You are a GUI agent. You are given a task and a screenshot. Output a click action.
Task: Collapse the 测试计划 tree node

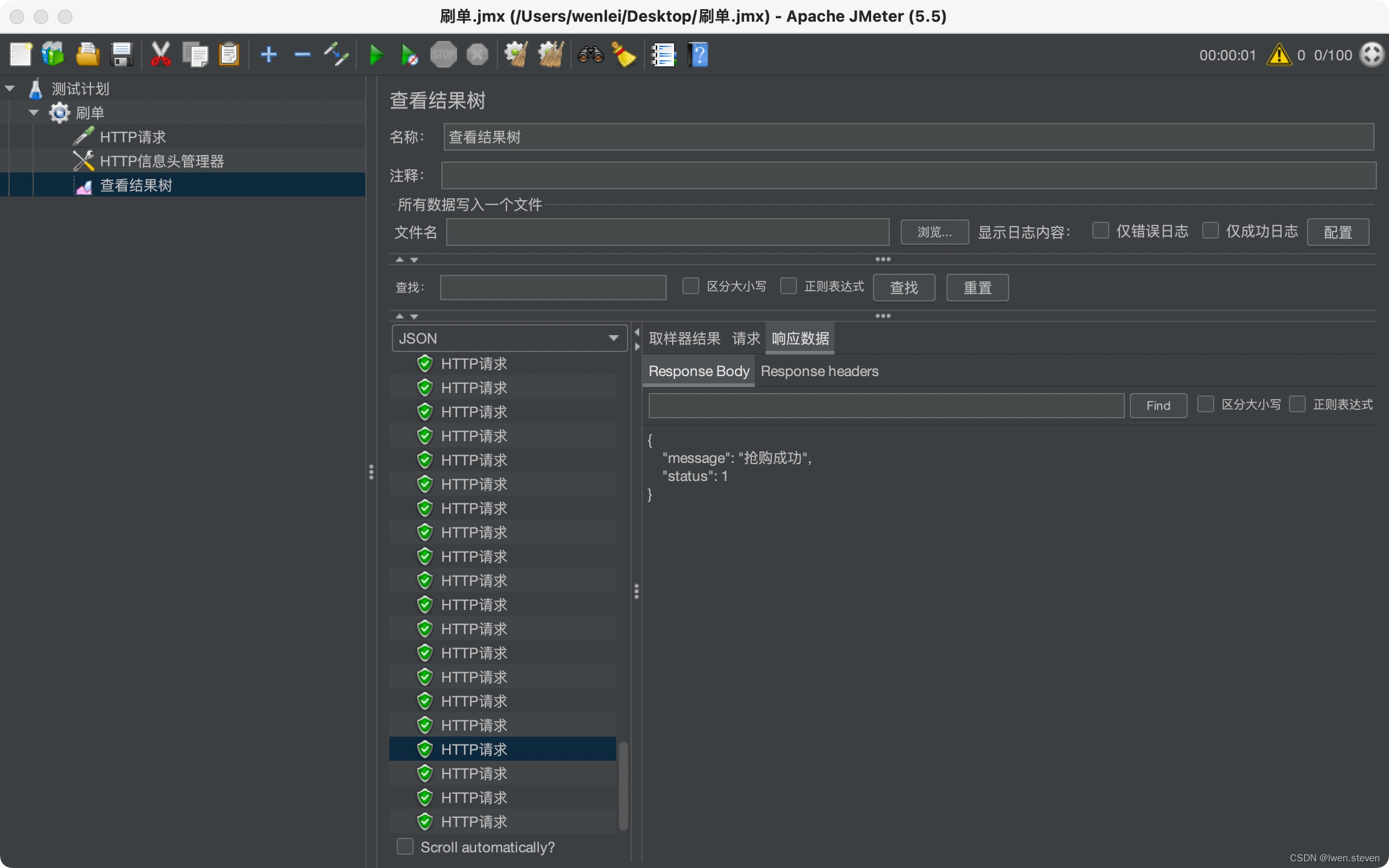click(x=10, y=89)
